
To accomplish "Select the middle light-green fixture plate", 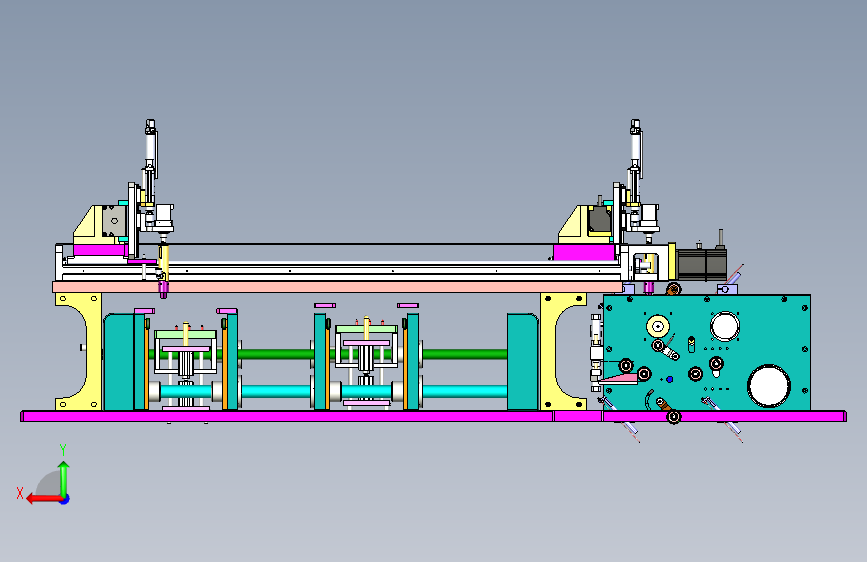I will click(367, 329).
